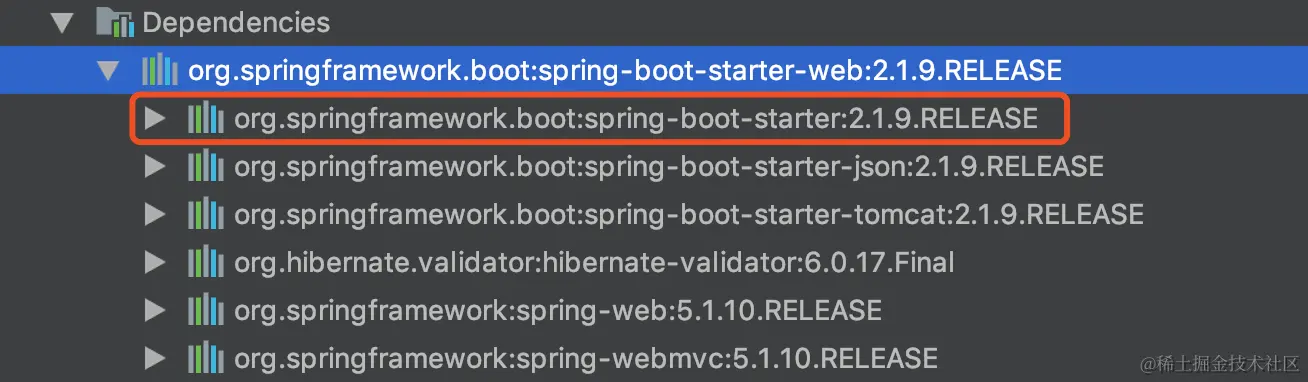Screen dimensions: 1308x382
Task: Click library icon of spring-boot-starter-json
Action: point(206,166)
